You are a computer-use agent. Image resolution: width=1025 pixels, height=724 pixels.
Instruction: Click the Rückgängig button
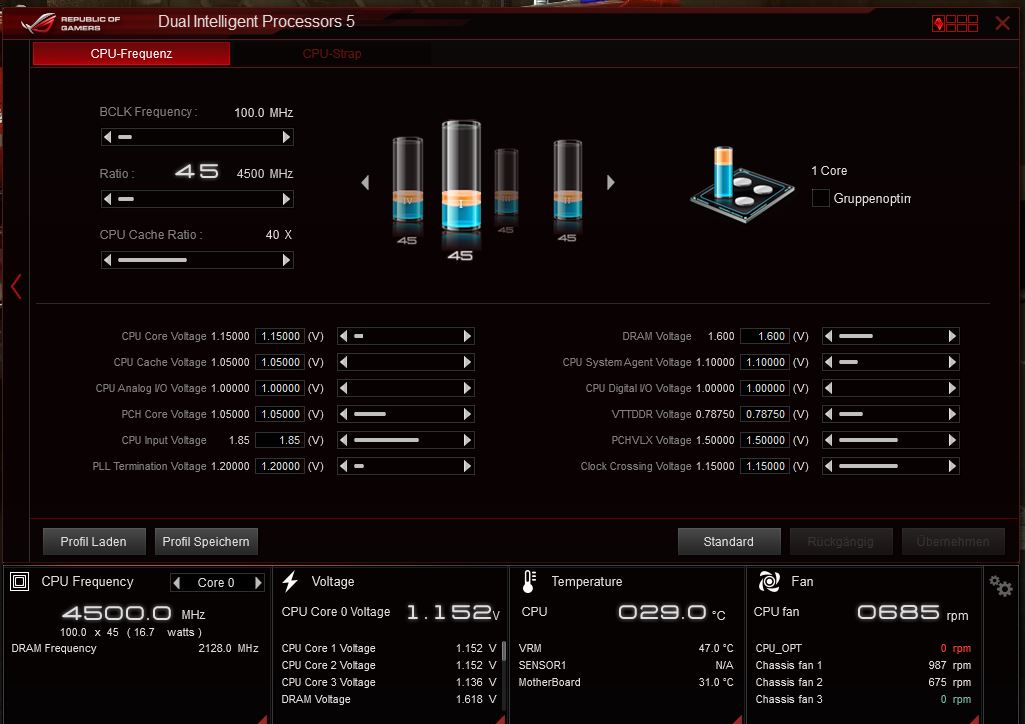click(x=841, y=542)
